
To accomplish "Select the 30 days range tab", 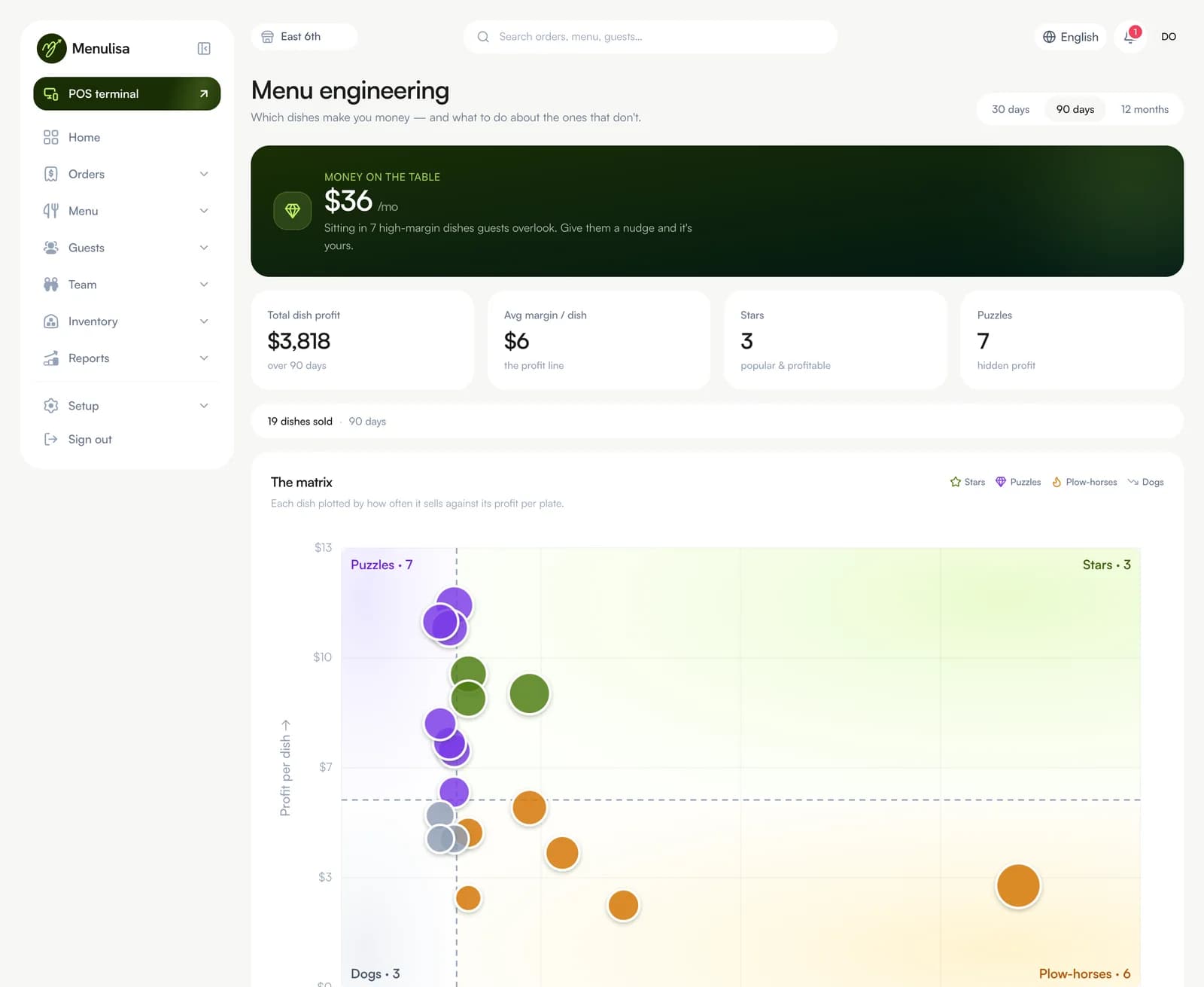I will (1011, 109).
